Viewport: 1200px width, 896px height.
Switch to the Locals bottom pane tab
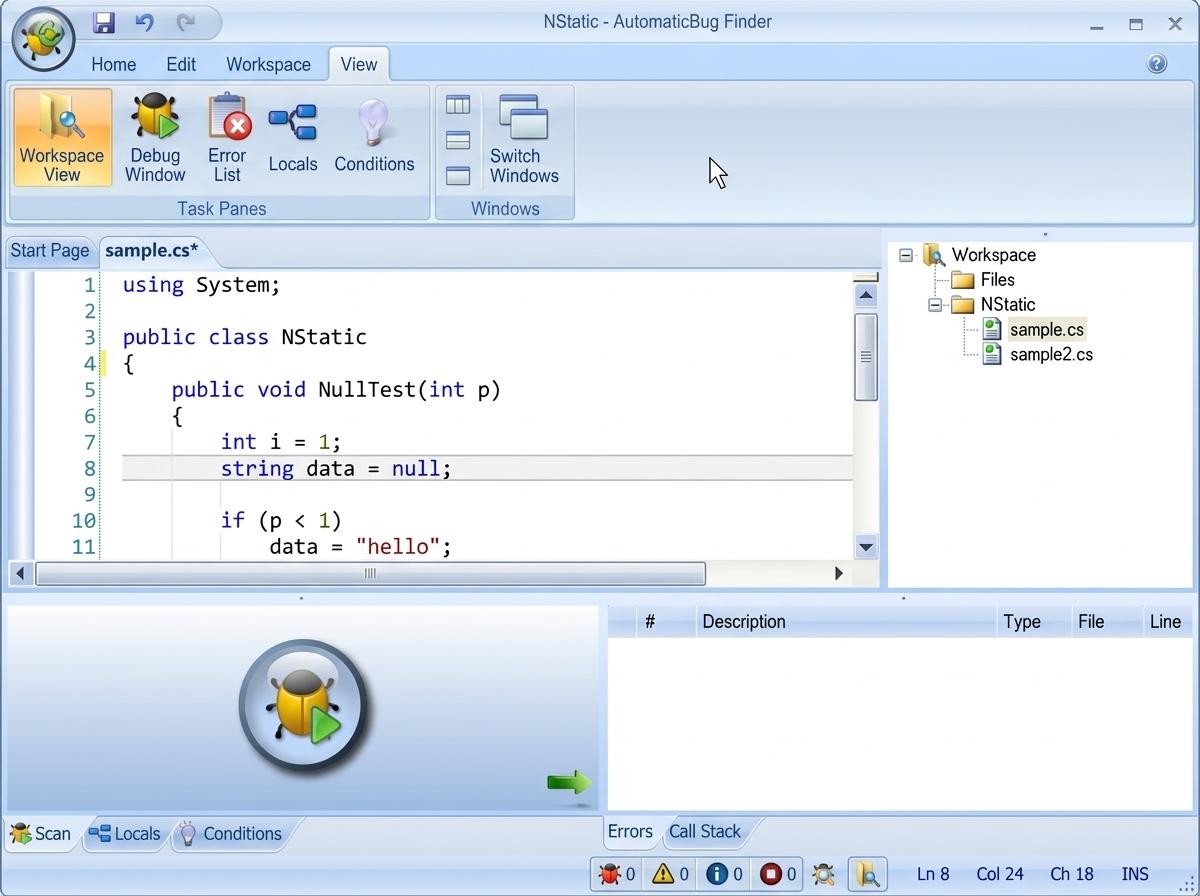click(125, 834)
